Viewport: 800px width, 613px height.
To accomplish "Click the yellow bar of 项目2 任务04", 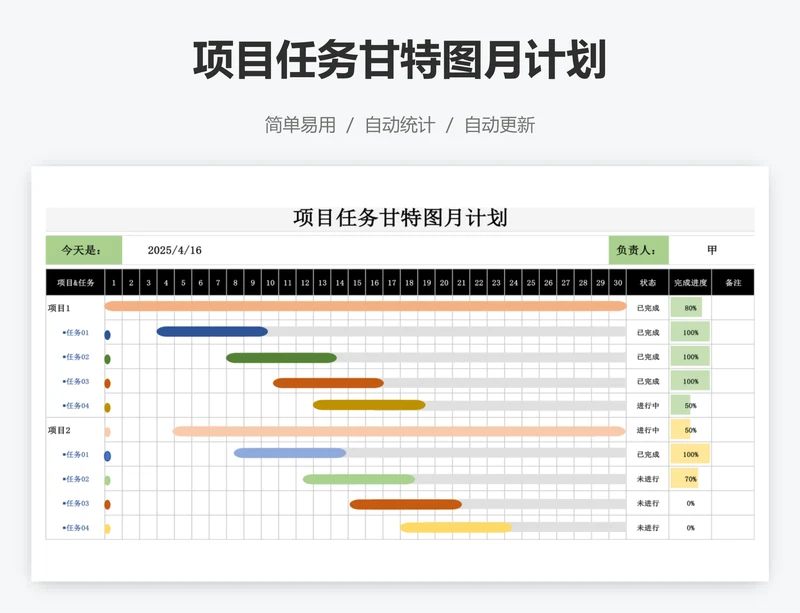I will click(x=456, y=527).
